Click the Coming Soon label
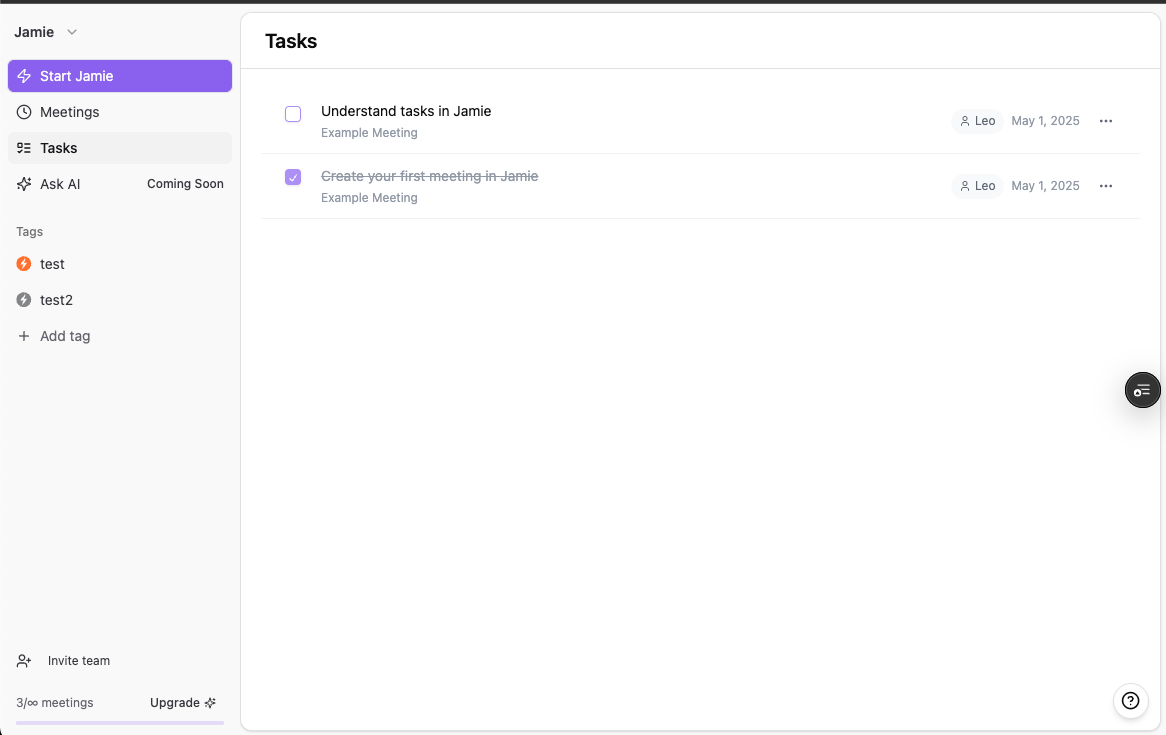Image resolution: width=1166 pixels, height=735 pixels. [x=185, y=184]
